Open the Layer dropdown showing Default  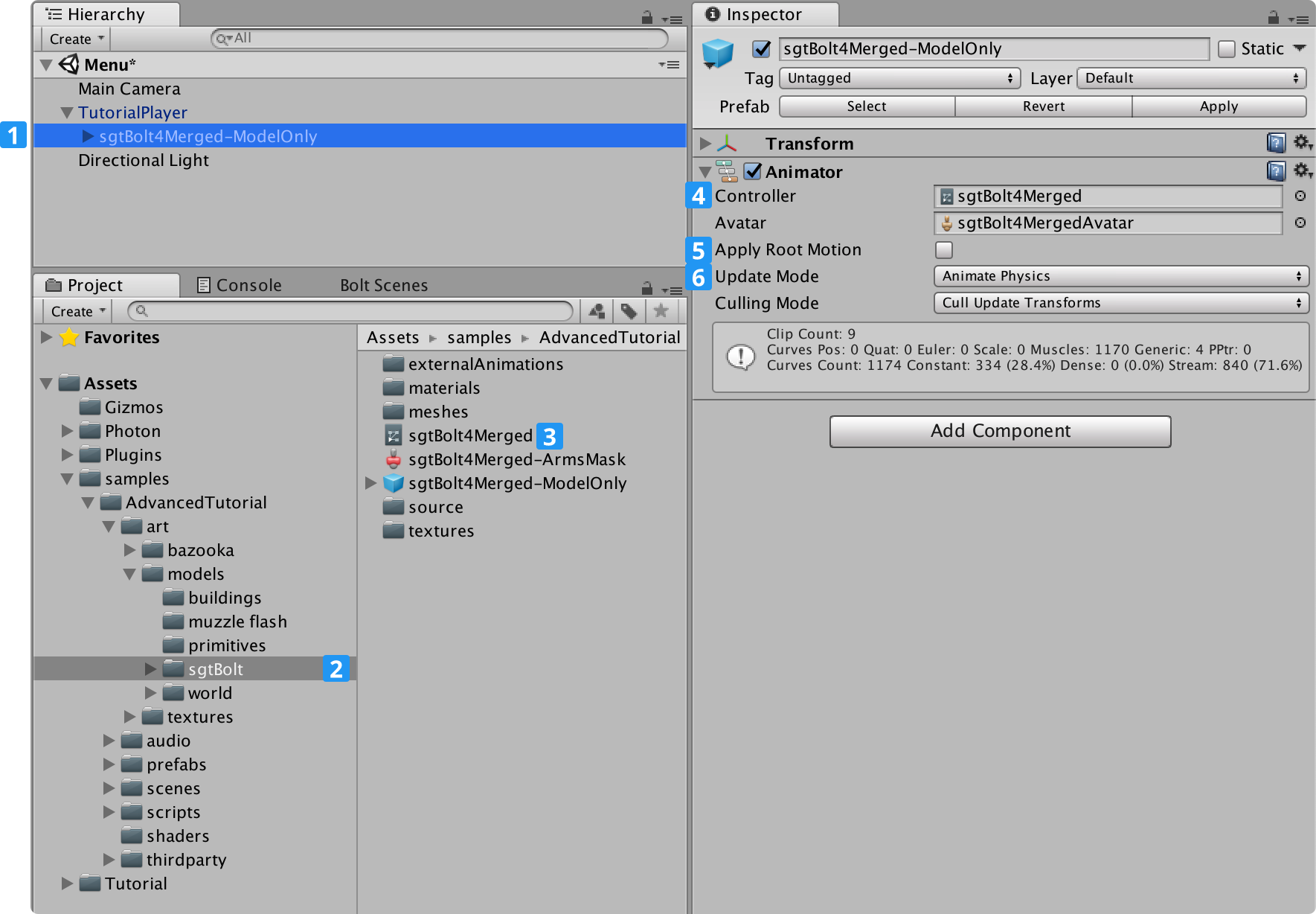(1191, 78)
